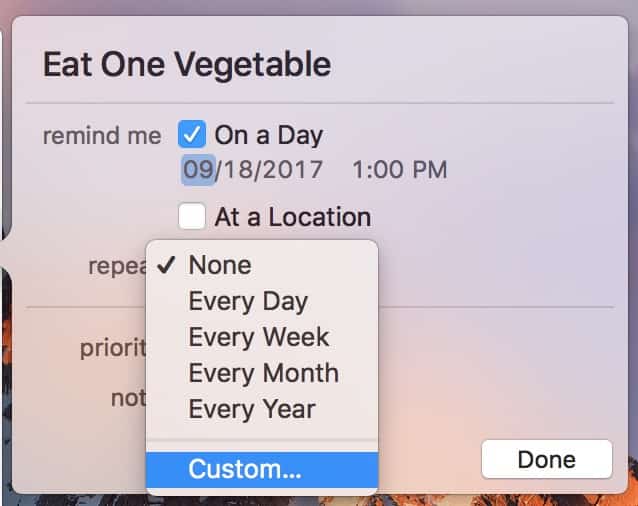The width and height of the screenshot is (638, 506).
Task: Select the year "2017" in the date
Action: pos(291,169)
